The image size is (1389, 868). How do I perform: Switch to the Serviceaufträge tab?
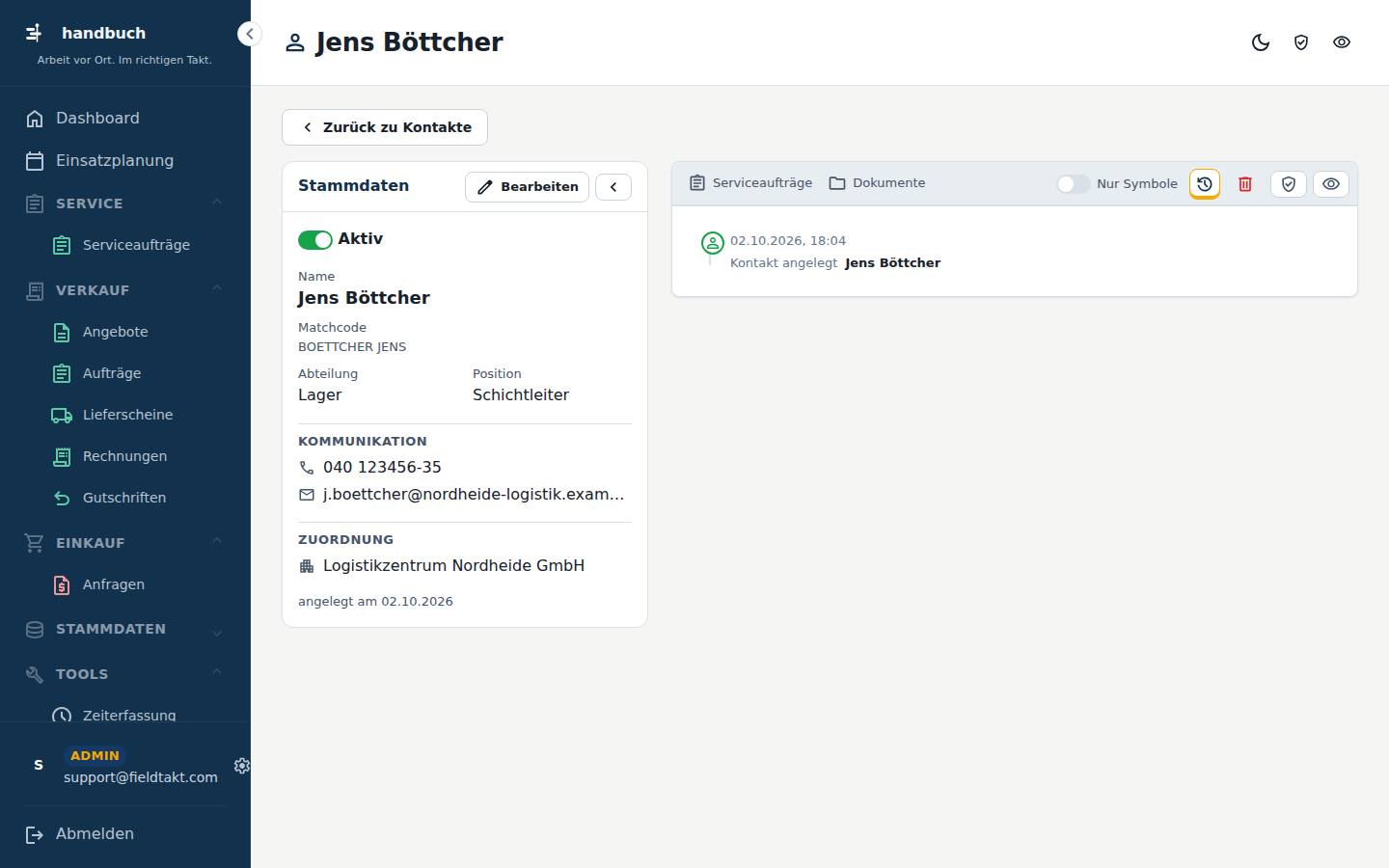[750, 183]
